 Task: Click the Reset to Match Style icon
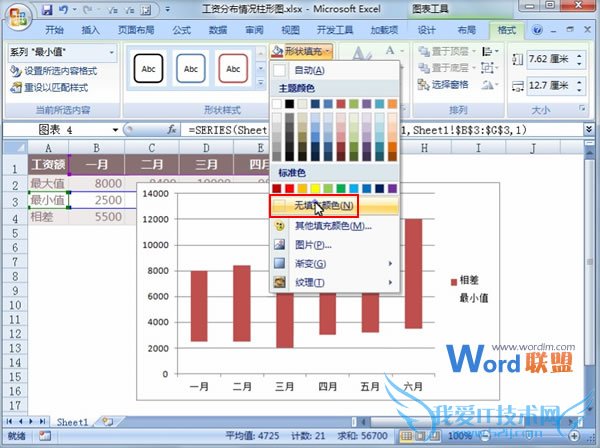coord(15,88)
